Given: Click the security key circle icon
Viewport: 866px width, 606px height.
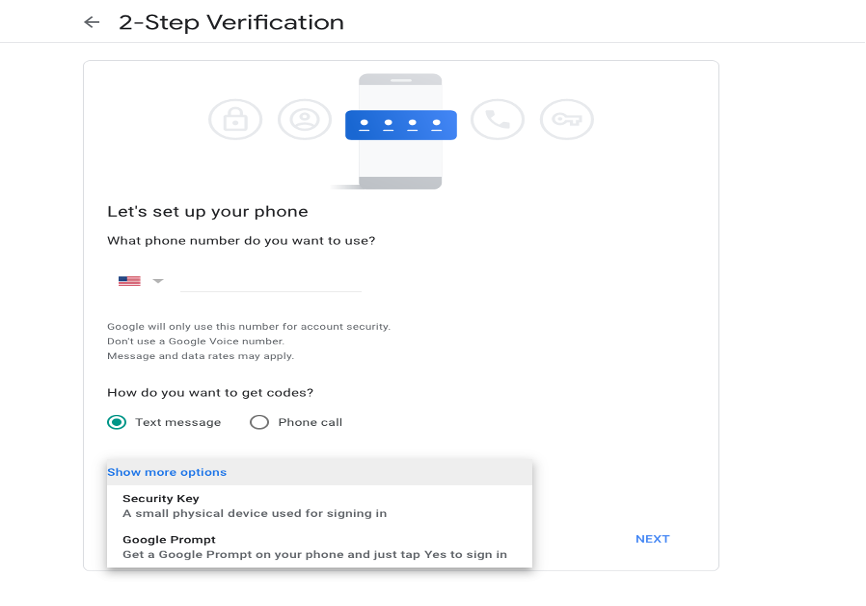Looking at the screenshot, I should tap(567, 120).
